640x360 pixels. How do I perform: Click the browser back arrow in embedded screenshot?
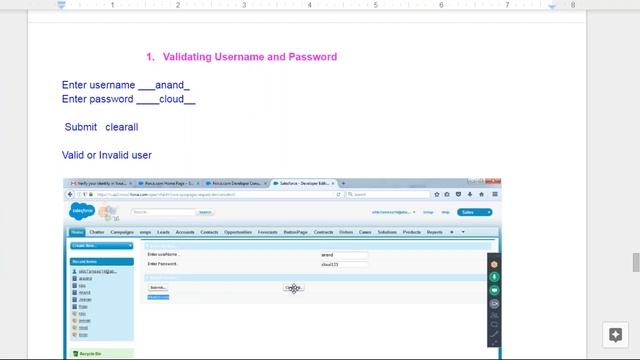point(70,195)
